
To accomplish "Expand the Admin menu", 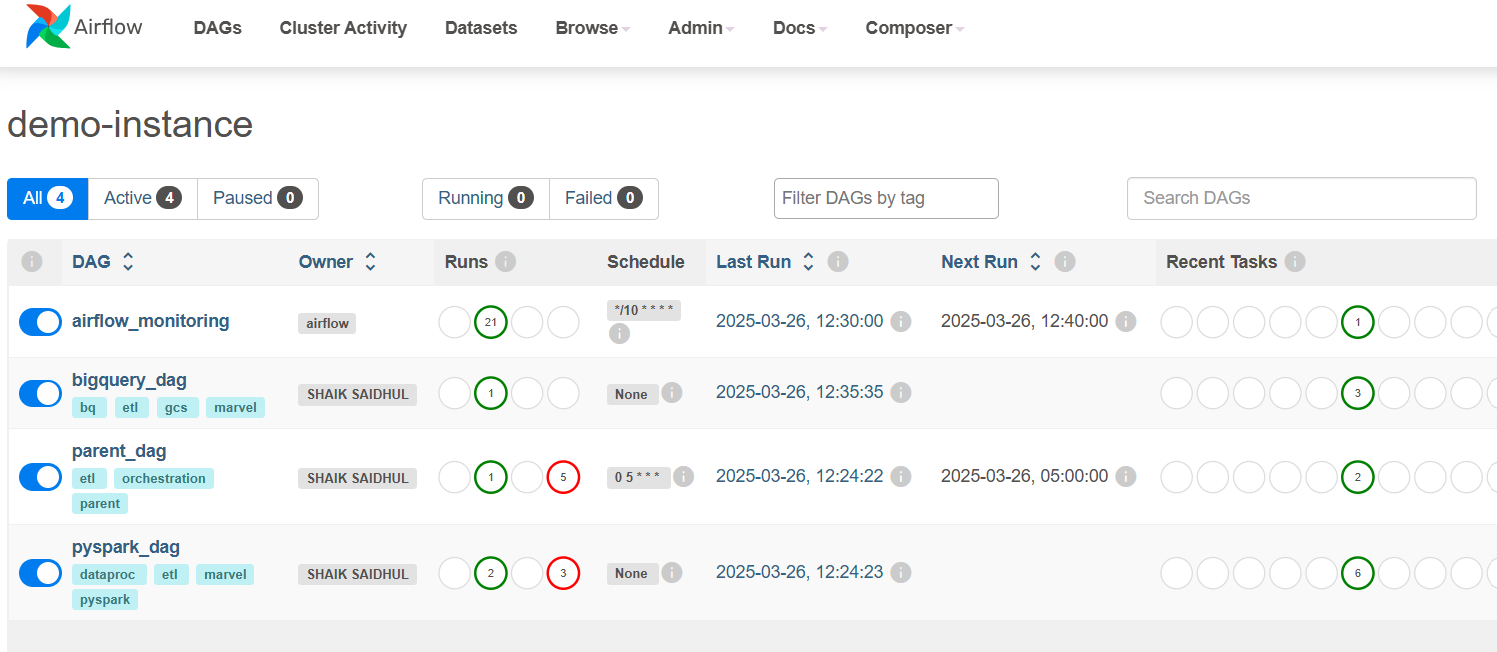I will coord(701,28).
